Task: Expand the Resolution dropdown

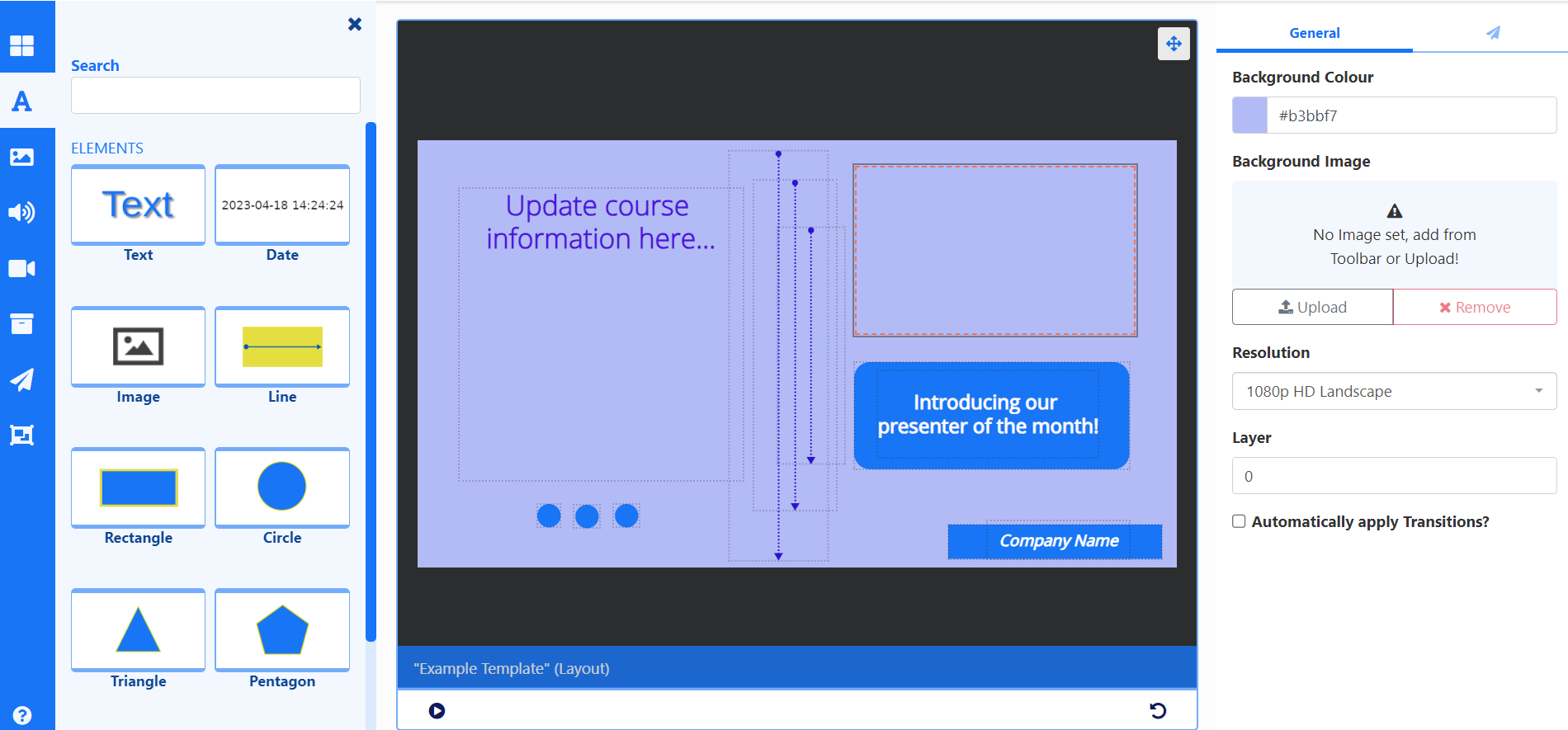Action: 1394,391
